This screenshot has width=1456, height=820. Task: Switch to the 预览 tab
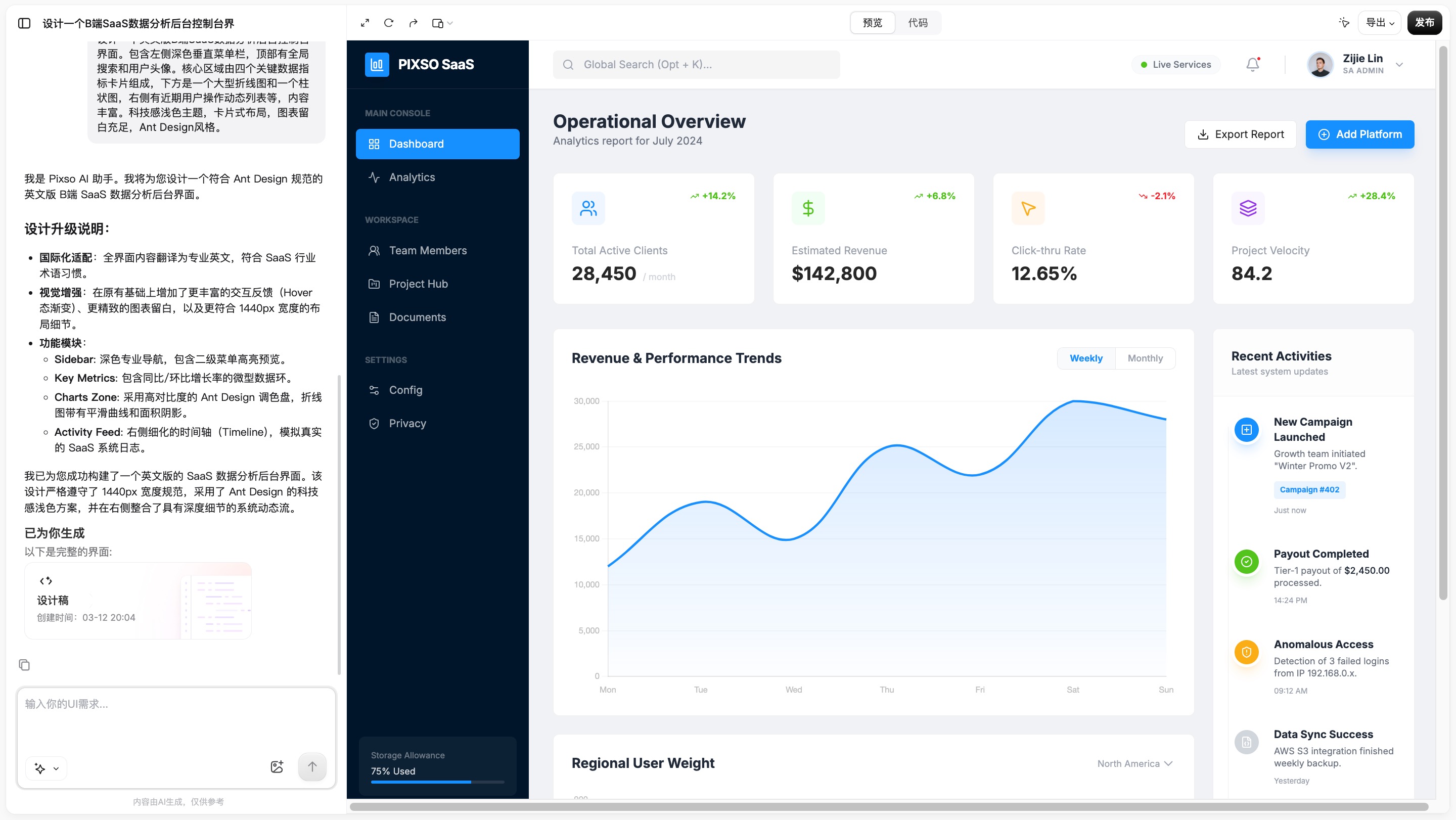[872, 23]
